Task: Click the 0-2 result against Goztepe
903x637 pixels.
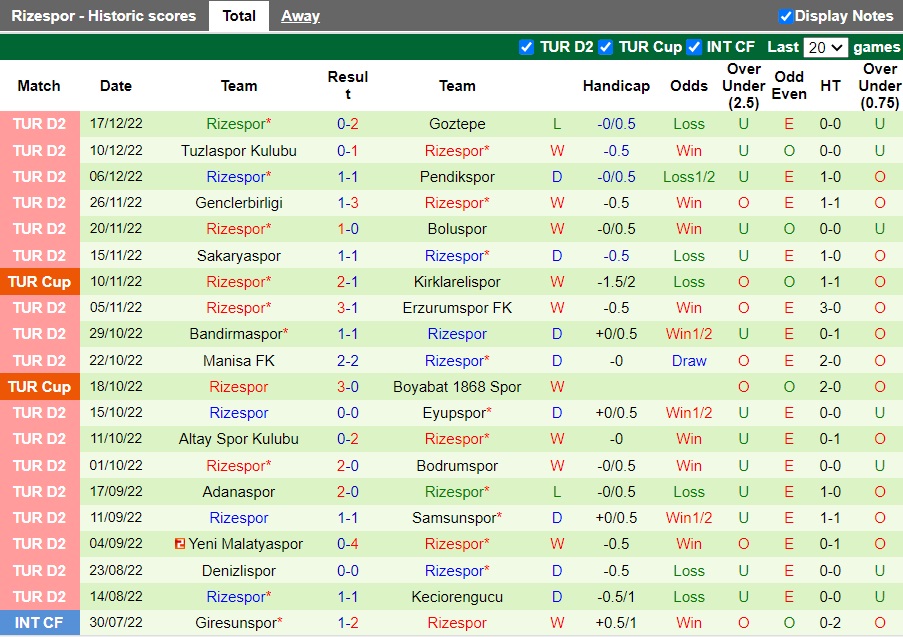Action: point(348,124)
